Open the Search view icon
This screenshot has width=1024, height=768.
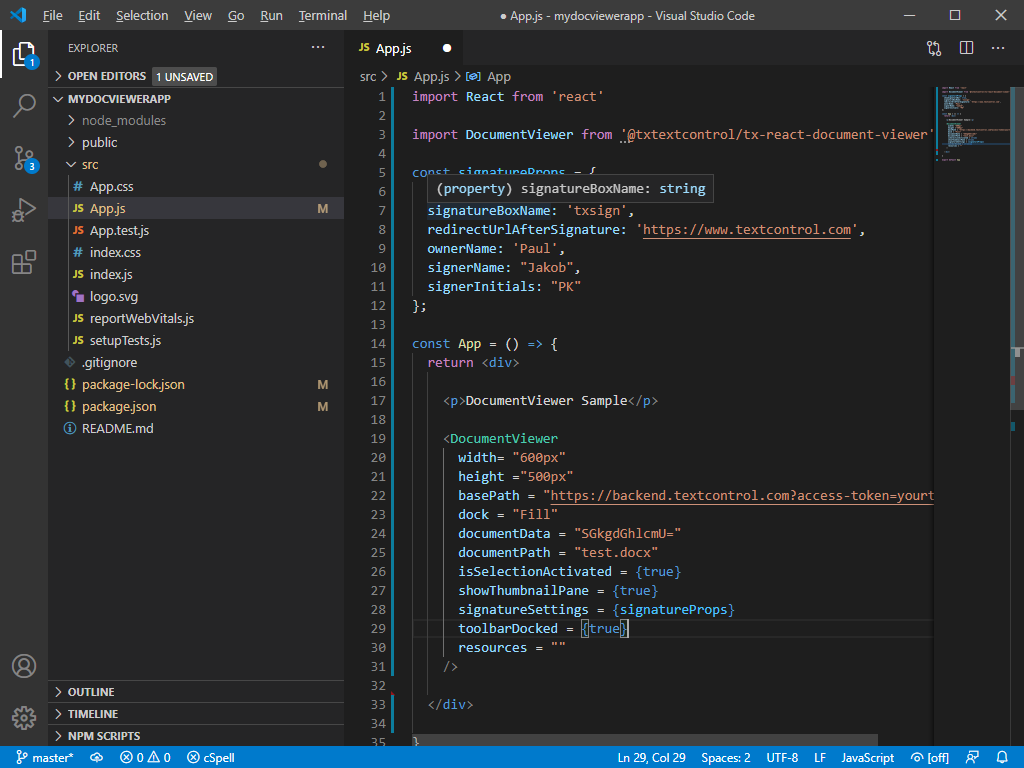point(24,105)
